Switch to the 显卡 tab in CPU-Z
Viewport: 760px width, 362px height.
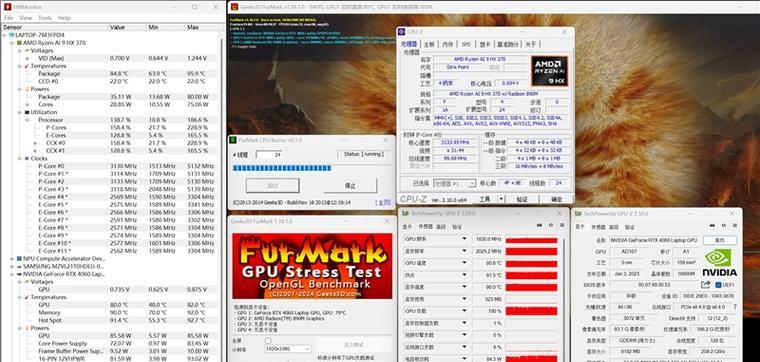485,44
